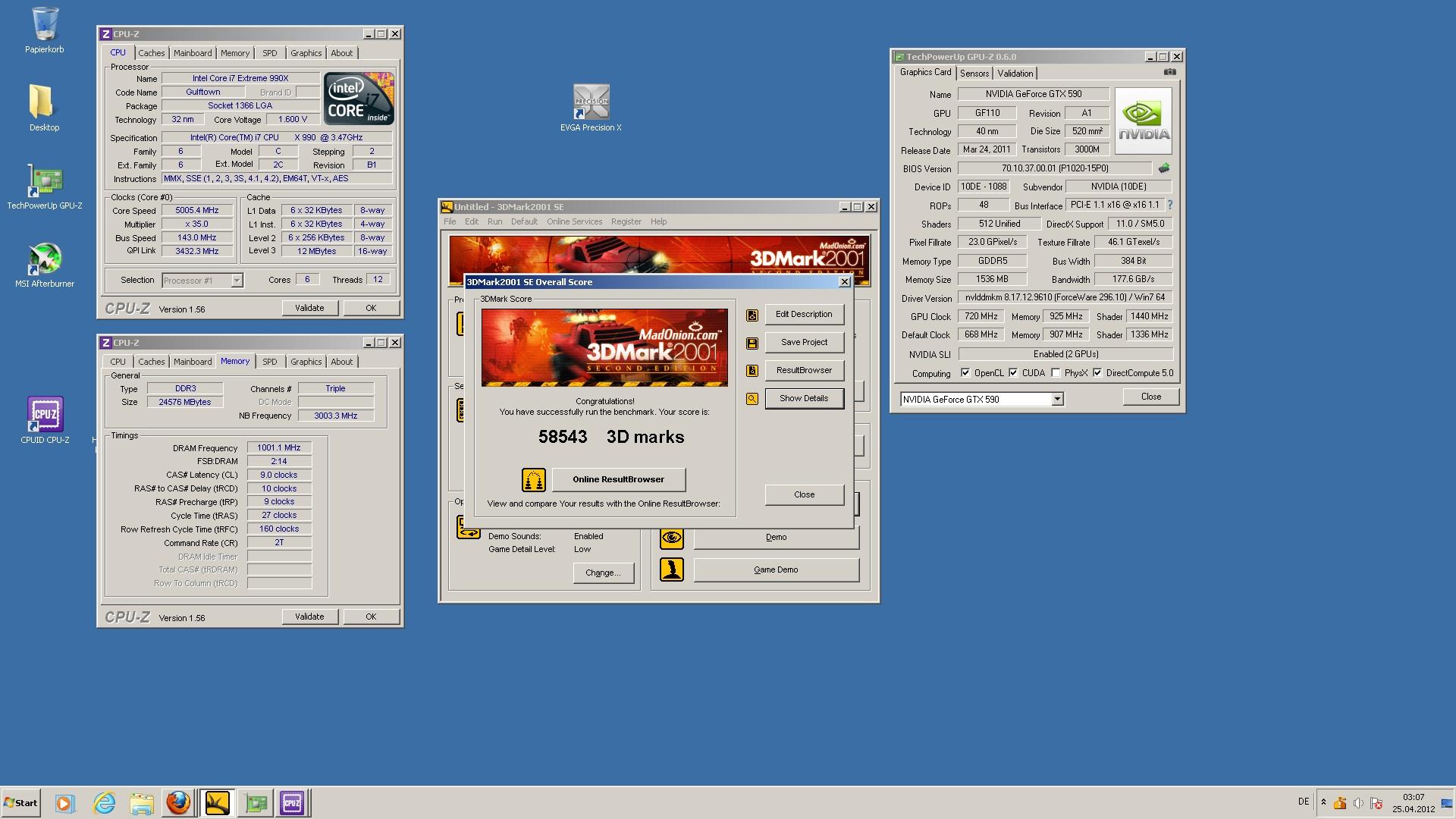
Task: Open Firefox from the taskbar
Action: click(178, 803)
